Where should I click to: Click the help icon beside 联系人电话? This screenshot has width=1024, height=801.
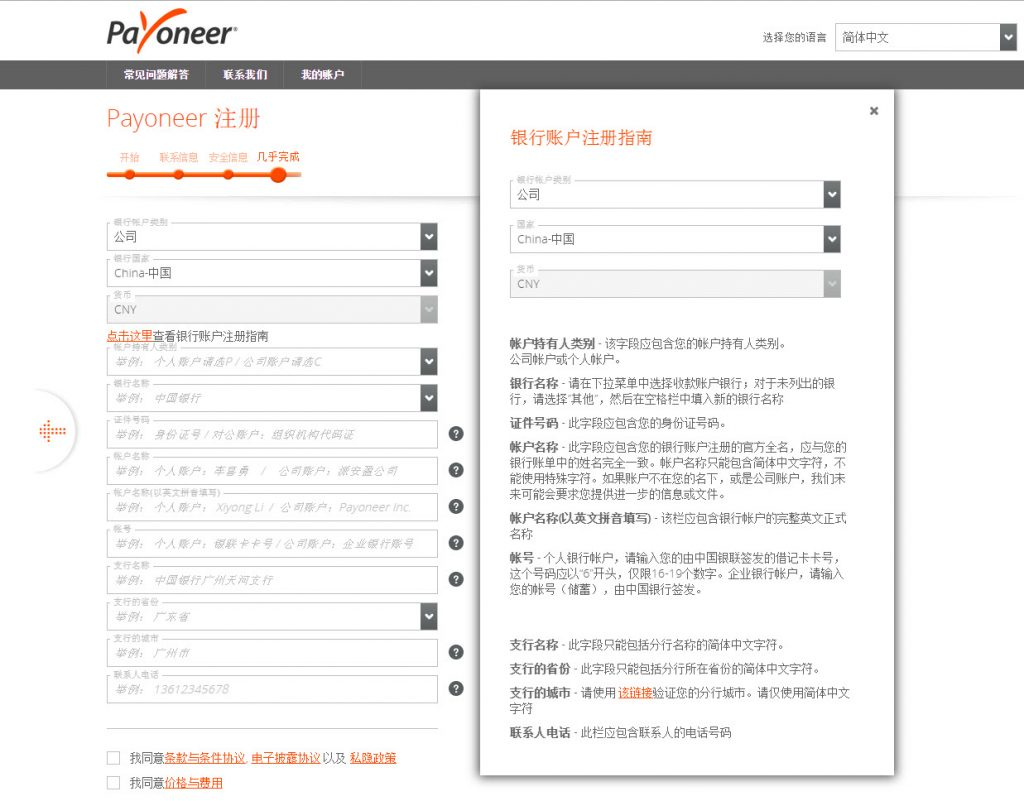(457, 688)
